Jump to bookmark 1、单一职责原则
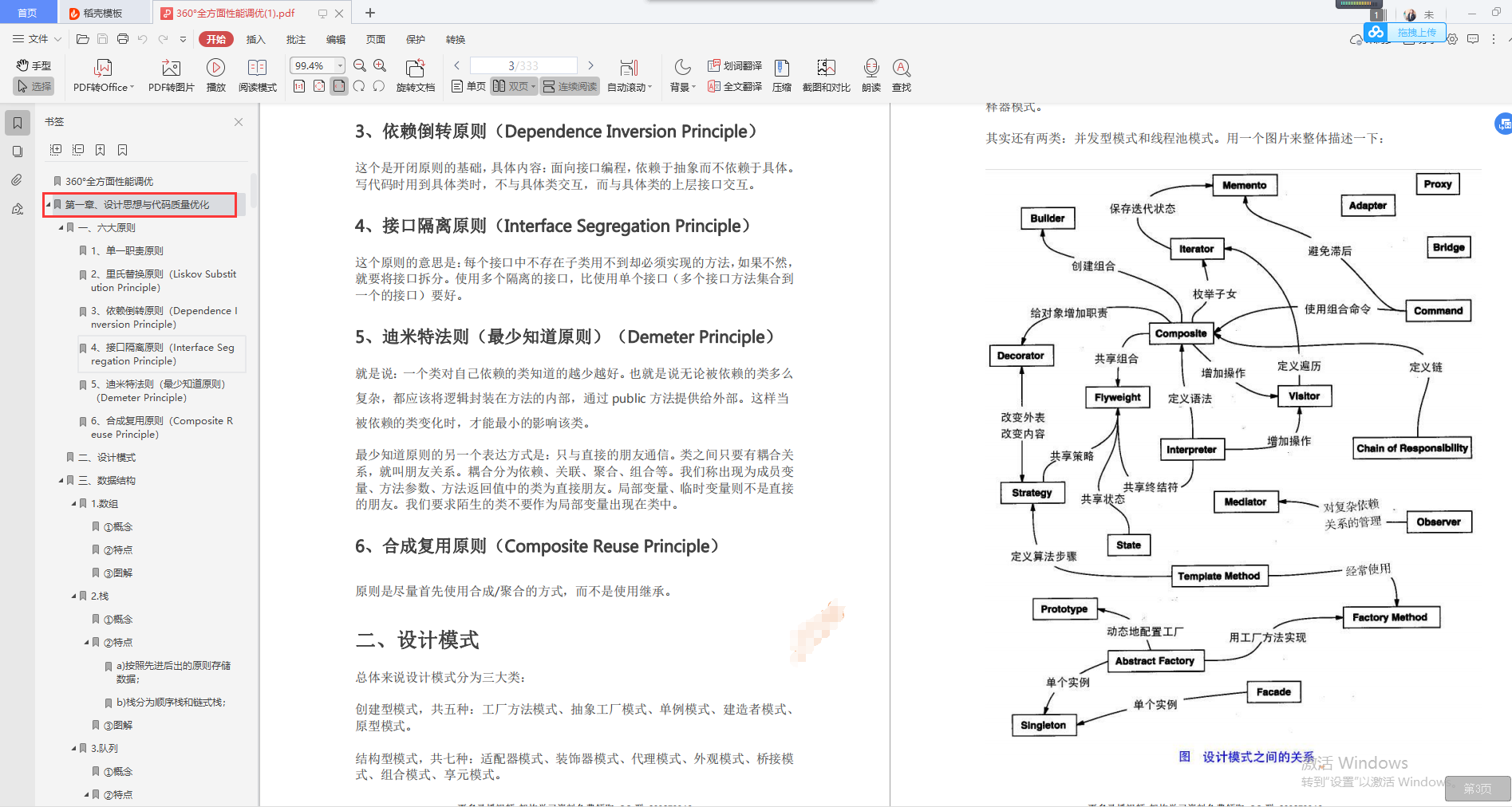This screenshot has height=807, width=1512. [x=127, y=251]
